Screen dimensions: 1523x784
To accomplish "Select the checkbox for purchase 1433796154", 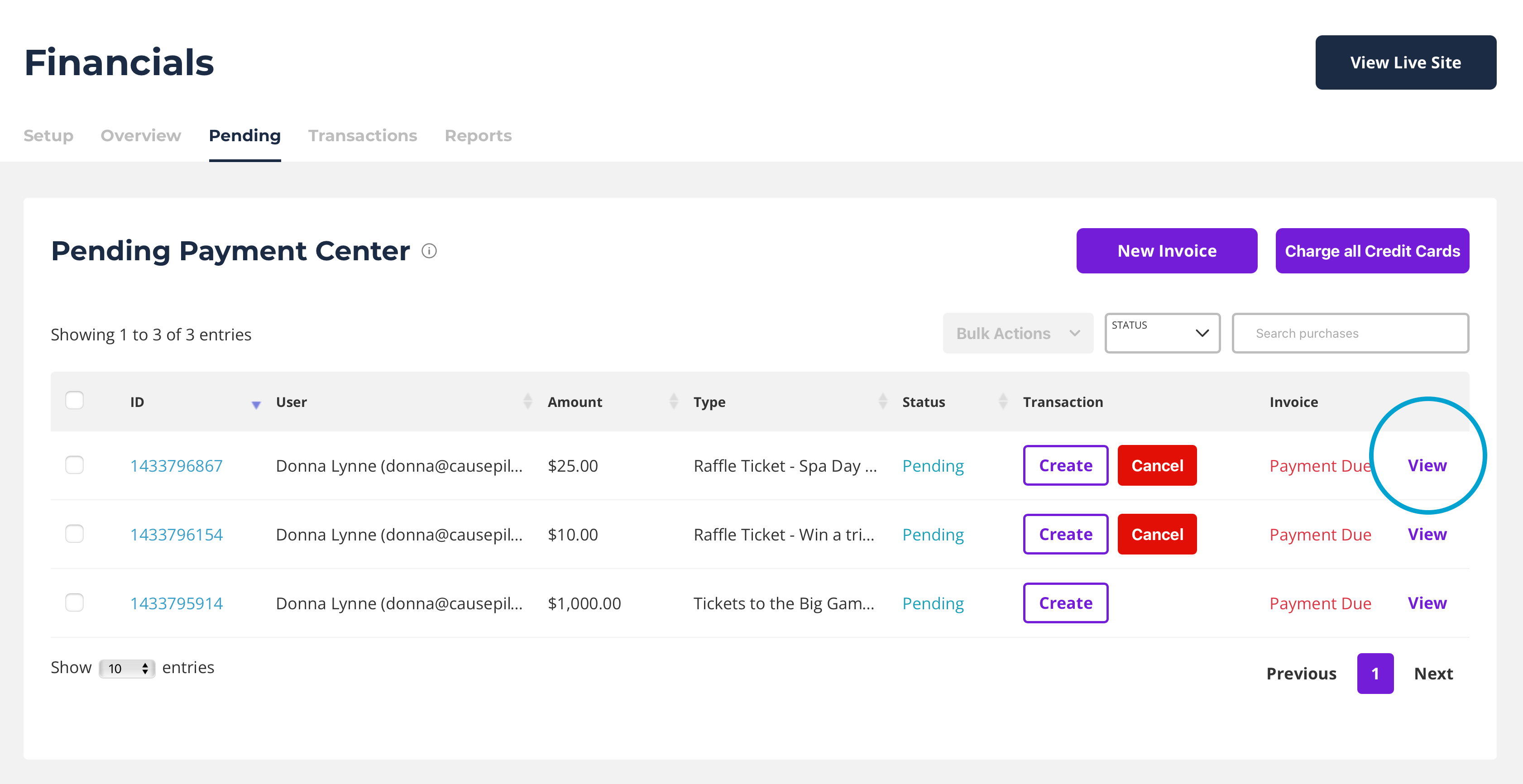I will [x=75, y=534].
